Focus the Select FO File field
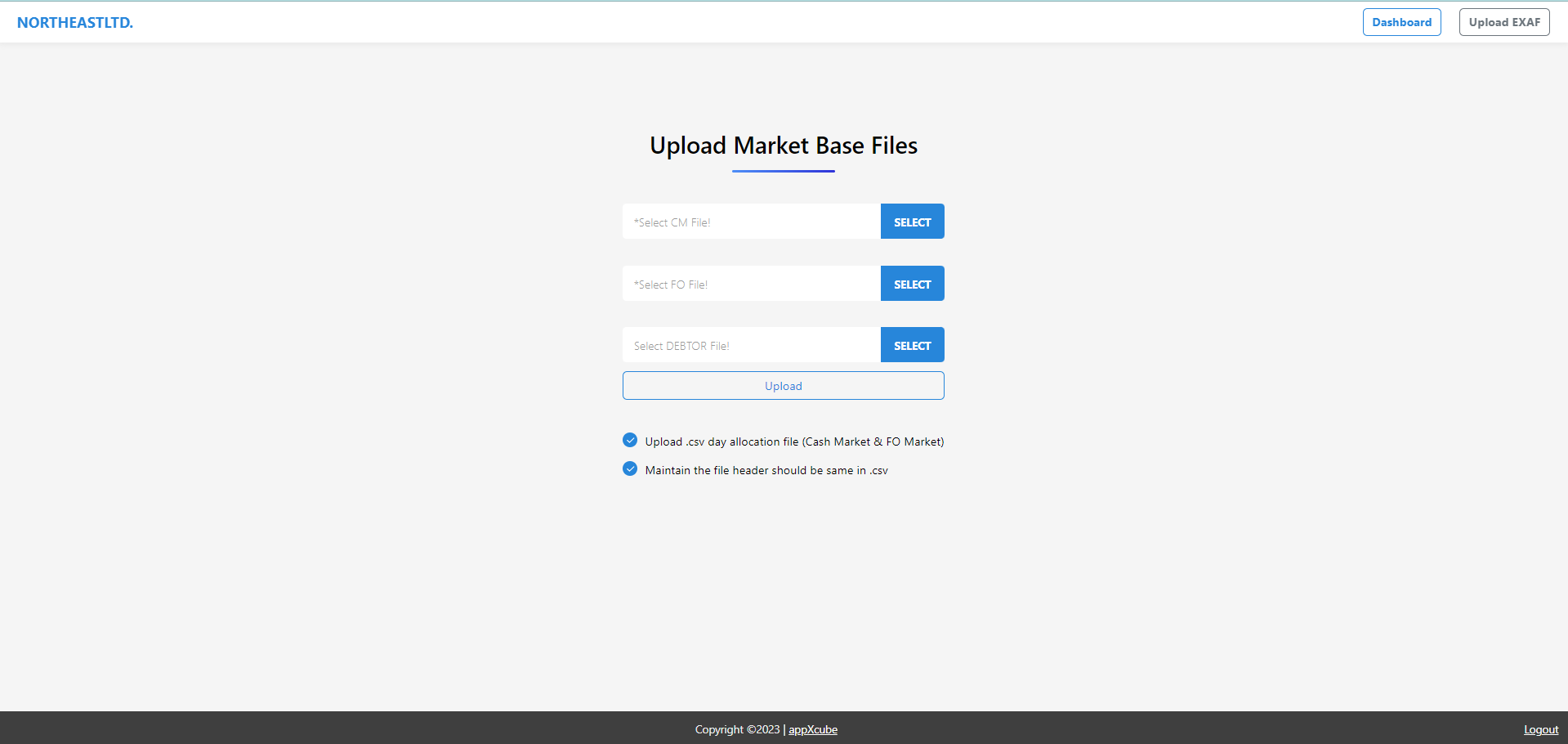The width and height of the screenshot is (1568, 744). 751,284
